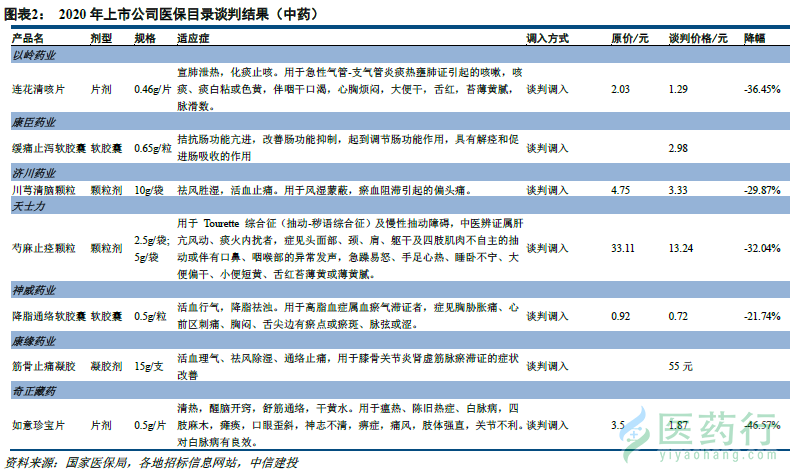This screenshot has height=475, width=793.
Task: Click product name '连花清咳片'
Action: (x=38, y=89)
